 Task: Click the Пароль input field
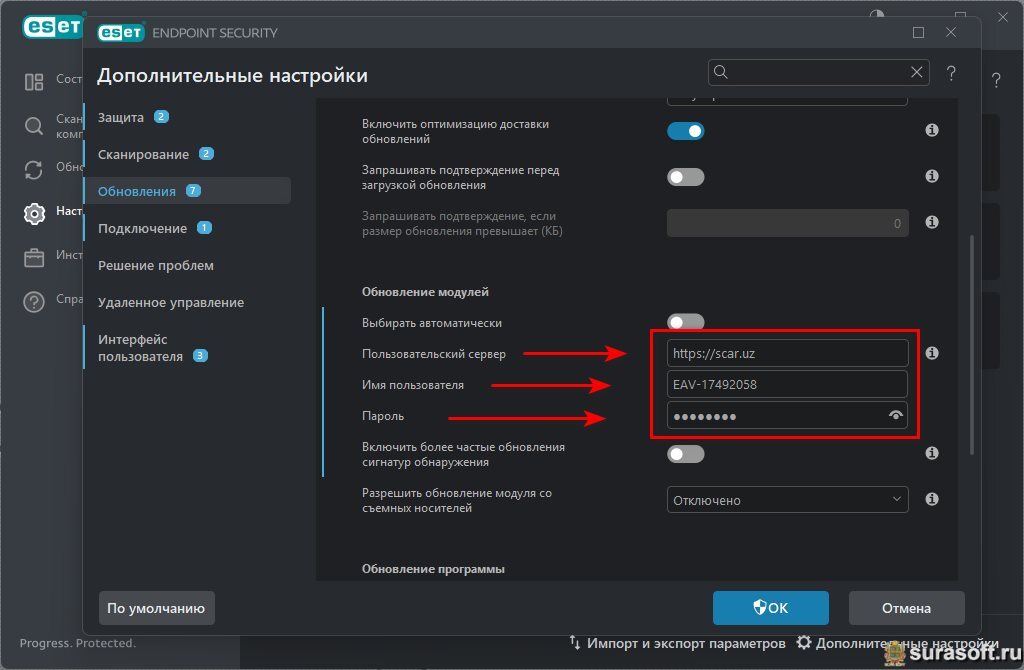pos(788,415)
